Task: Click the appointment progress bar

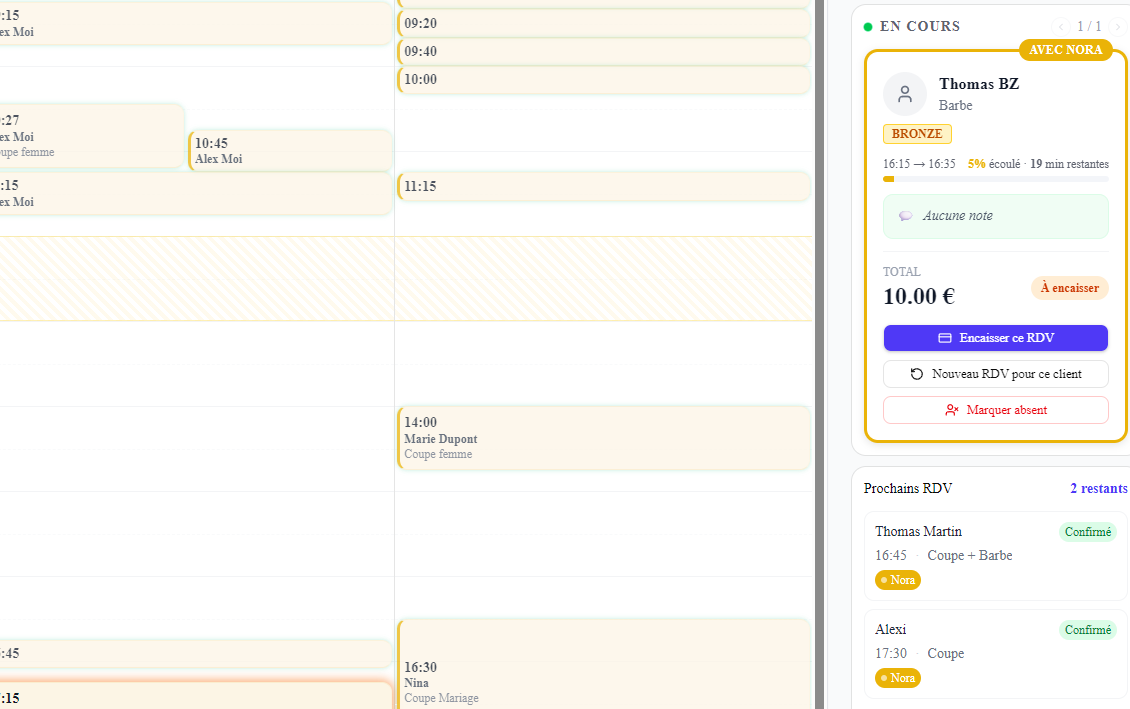Action: (995, 179)
